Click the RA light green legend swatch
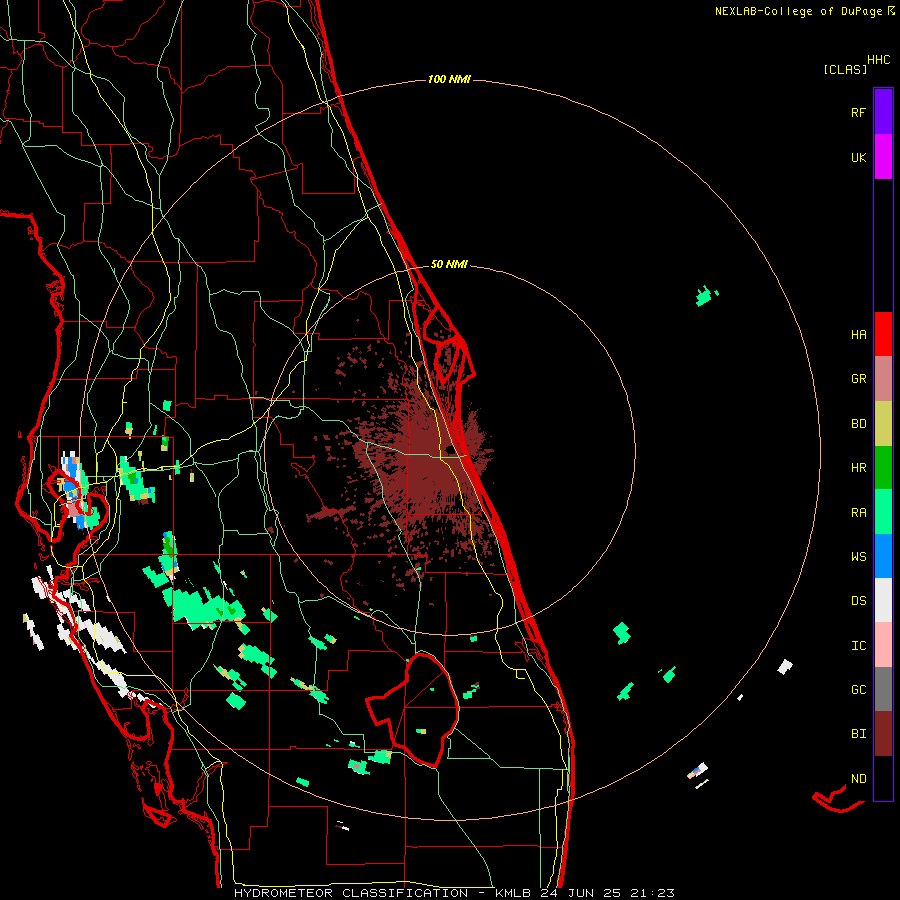900x900 pixels. tap(883, 512)
